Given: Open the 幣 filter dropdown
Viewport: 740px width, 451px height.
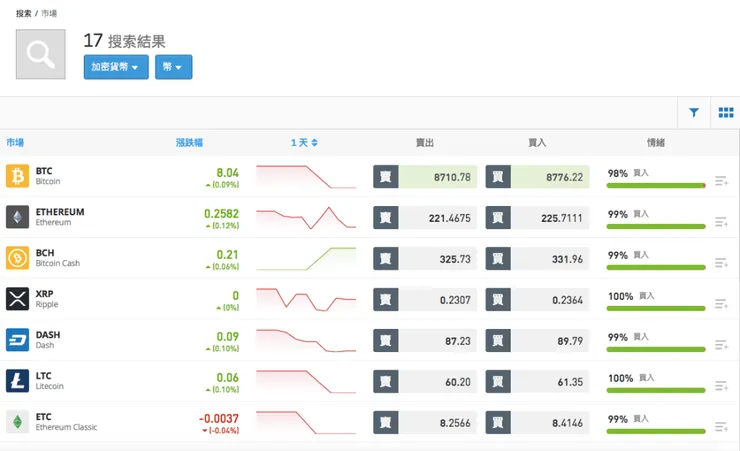Looking at the screenshot, I should tap(174, 67).
